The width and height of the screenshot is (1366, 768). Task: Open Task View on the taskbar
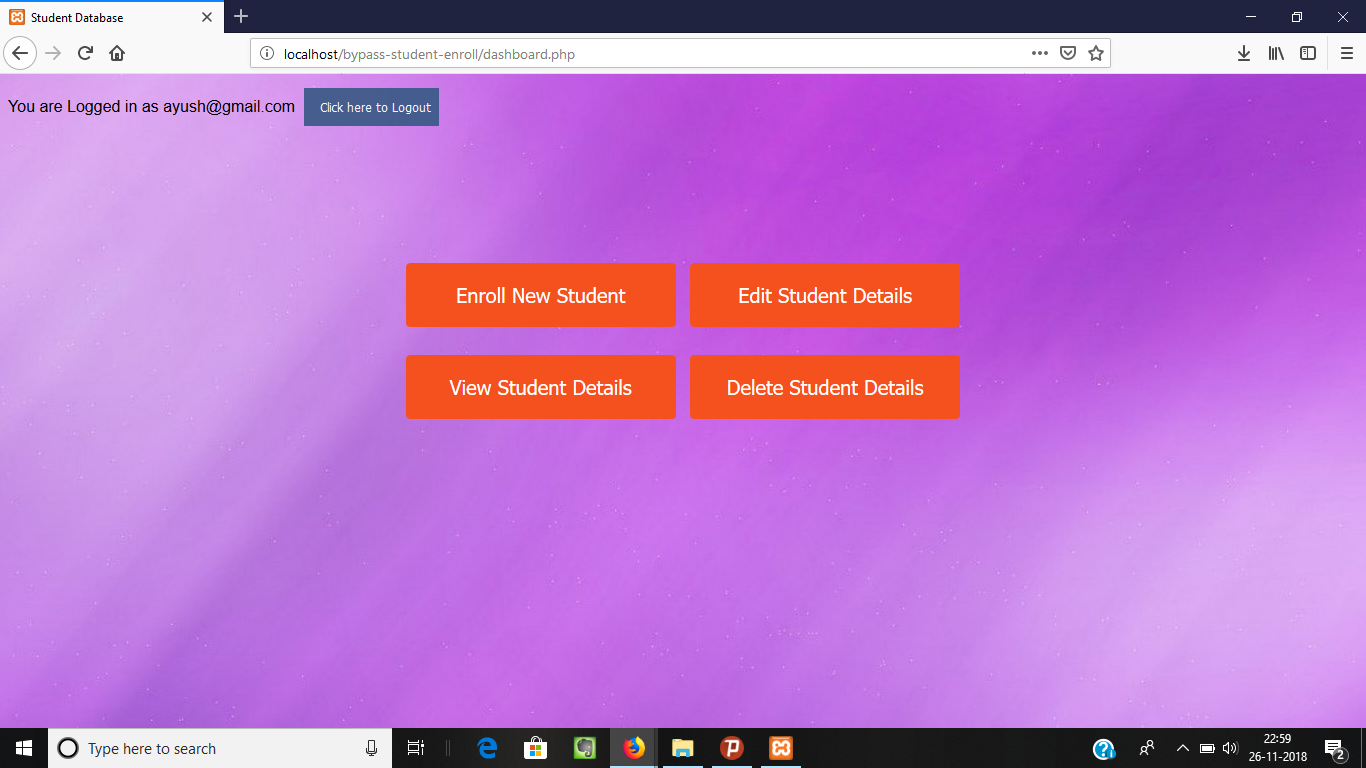pyautogui.click(x=415, y=747)
